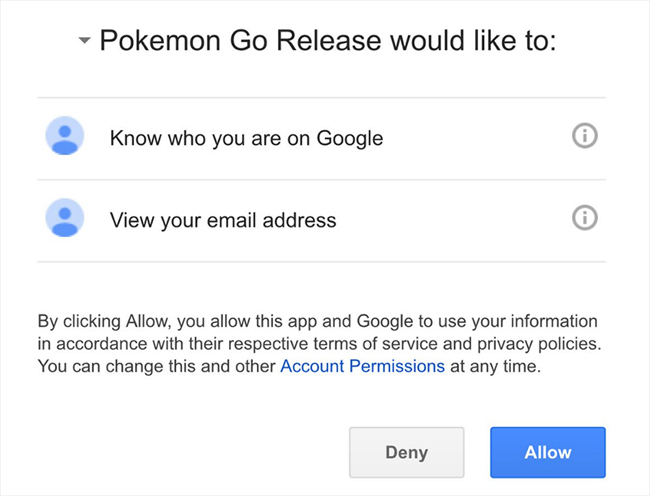Click the info icon for View your email address
Viewport: 650px width, 496px height.
click(584, 217)
